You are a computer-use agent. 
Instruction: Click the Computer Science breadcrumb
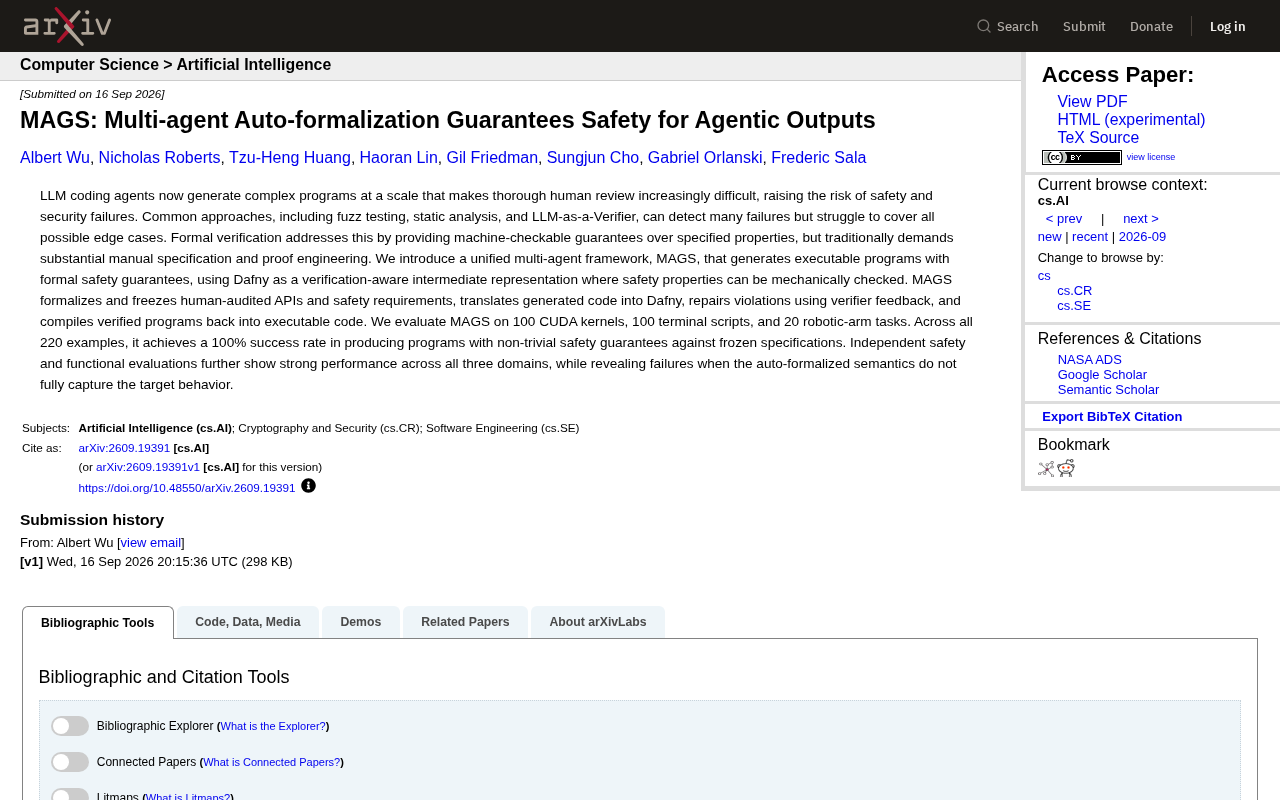pyautogui.click(x=89, y=65)
